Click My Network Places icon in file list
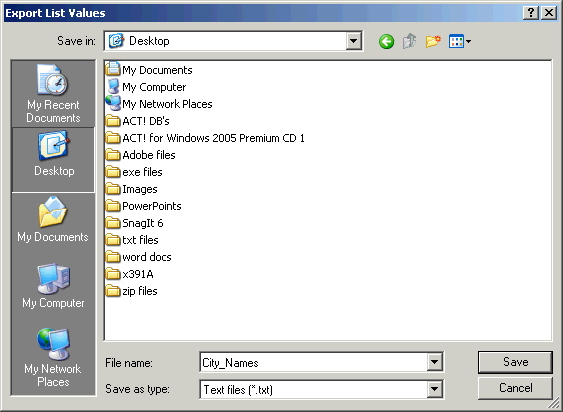563x412 pixels. (113, 103)
